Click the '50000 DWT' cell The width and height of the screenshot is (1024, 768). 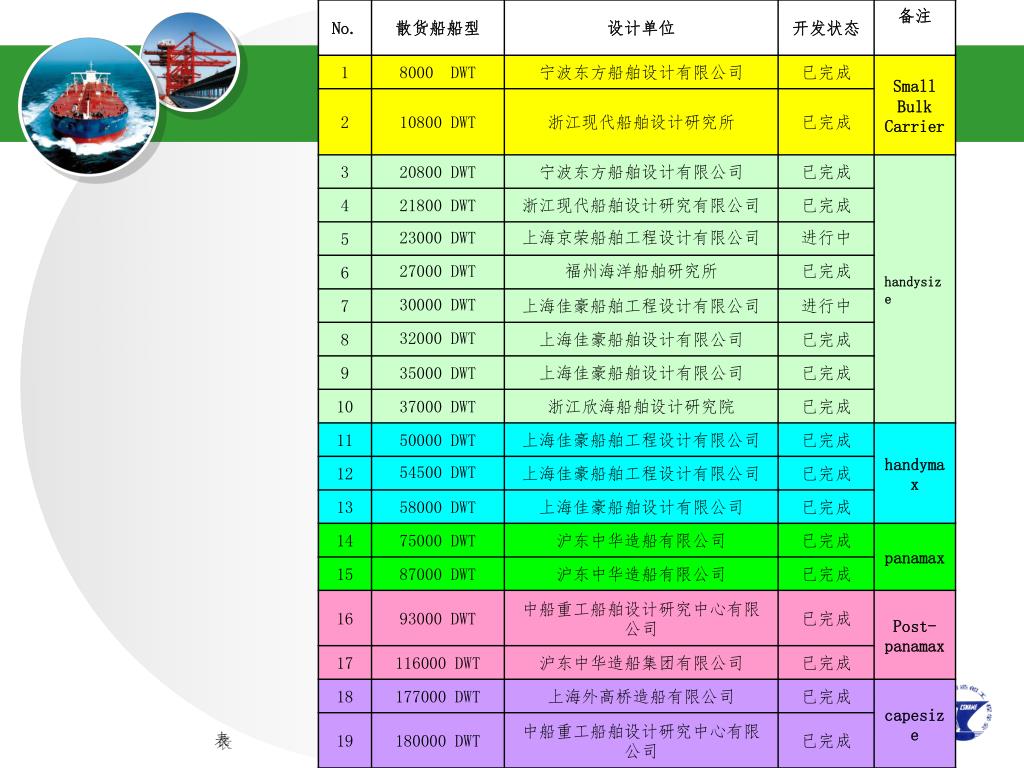coord(438,440)
